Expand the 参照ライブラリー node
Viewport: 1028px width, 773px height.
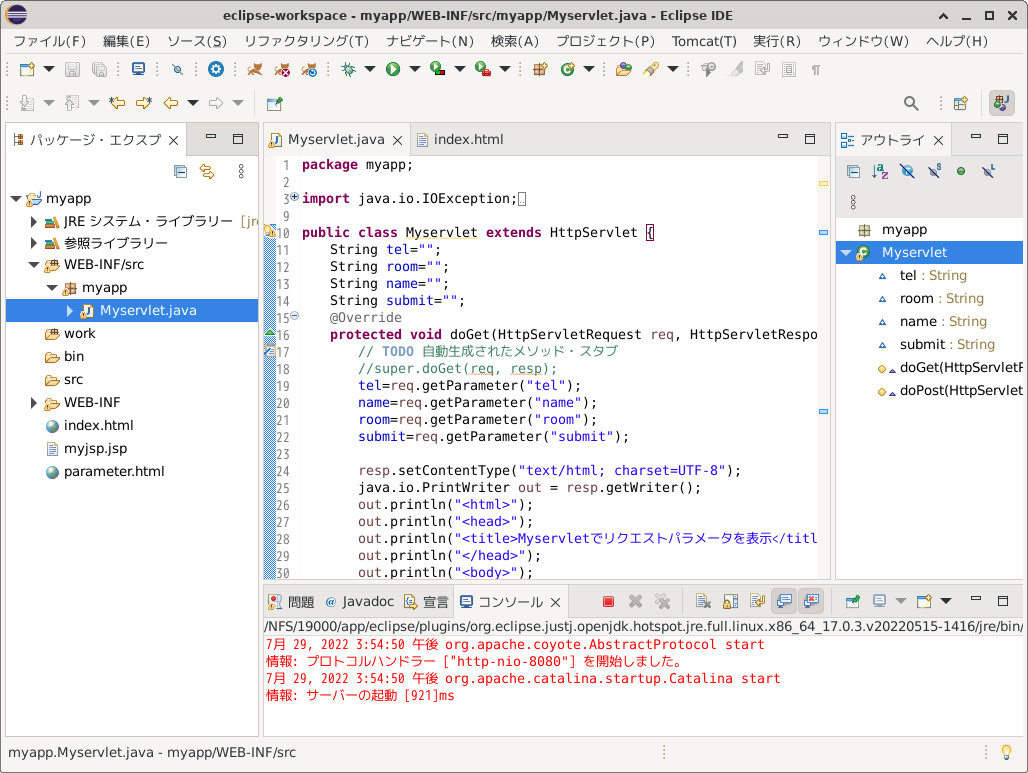point(33,243)
